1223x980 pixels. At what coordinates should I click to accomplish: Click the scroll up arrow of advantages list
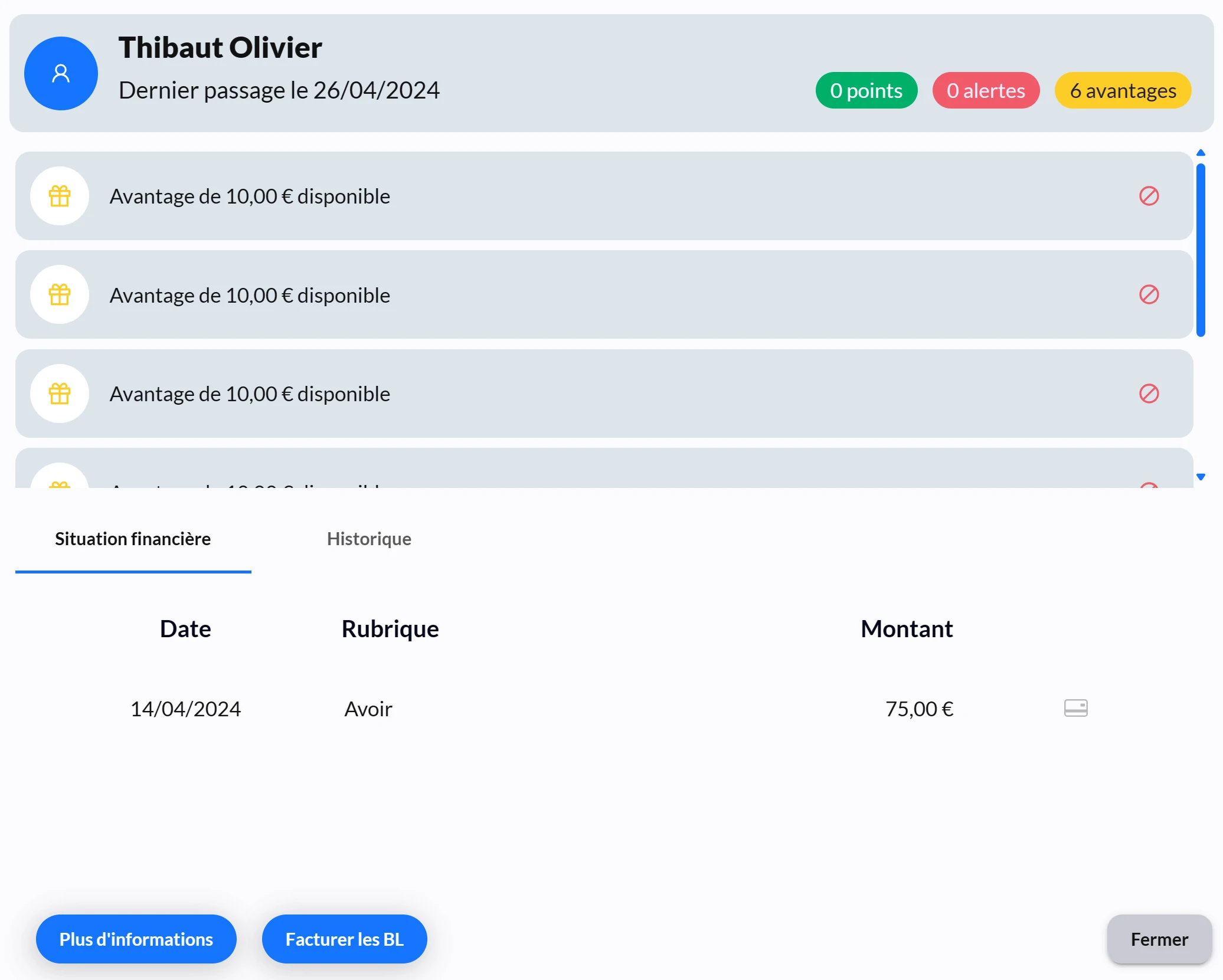[x=1201, y=153]
